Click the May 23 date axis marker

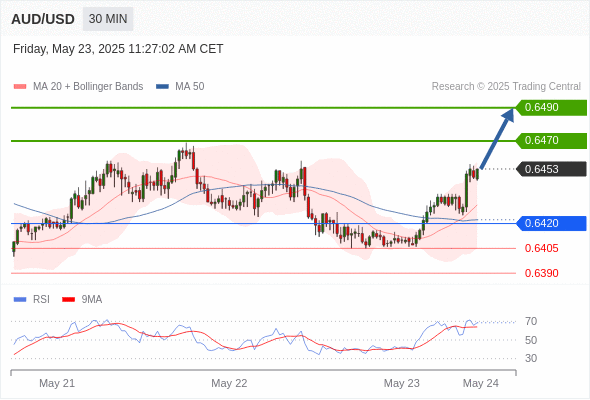(x=401, y=383)
